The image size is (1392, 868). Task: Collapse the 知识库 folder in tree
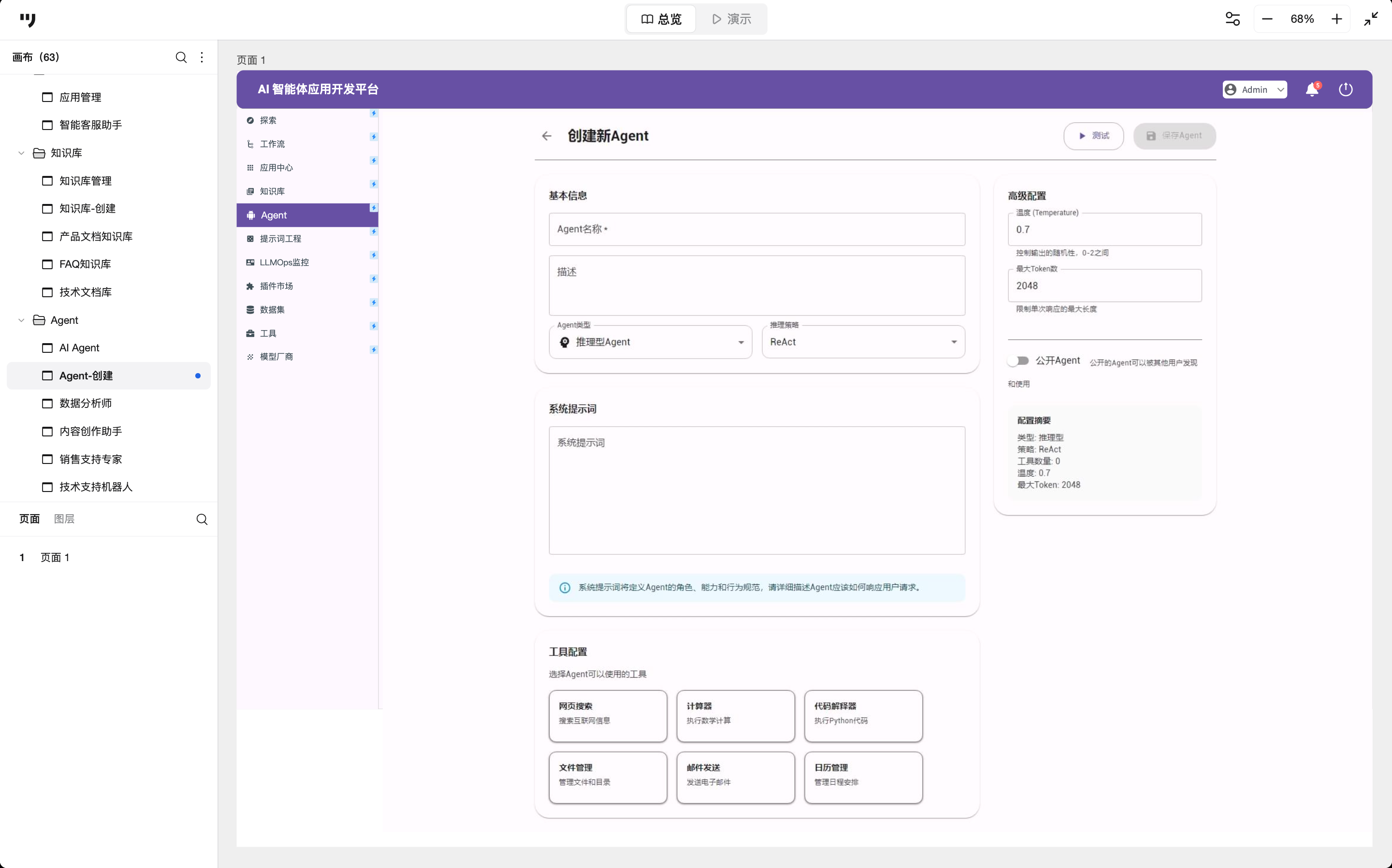tap(21, 153)
